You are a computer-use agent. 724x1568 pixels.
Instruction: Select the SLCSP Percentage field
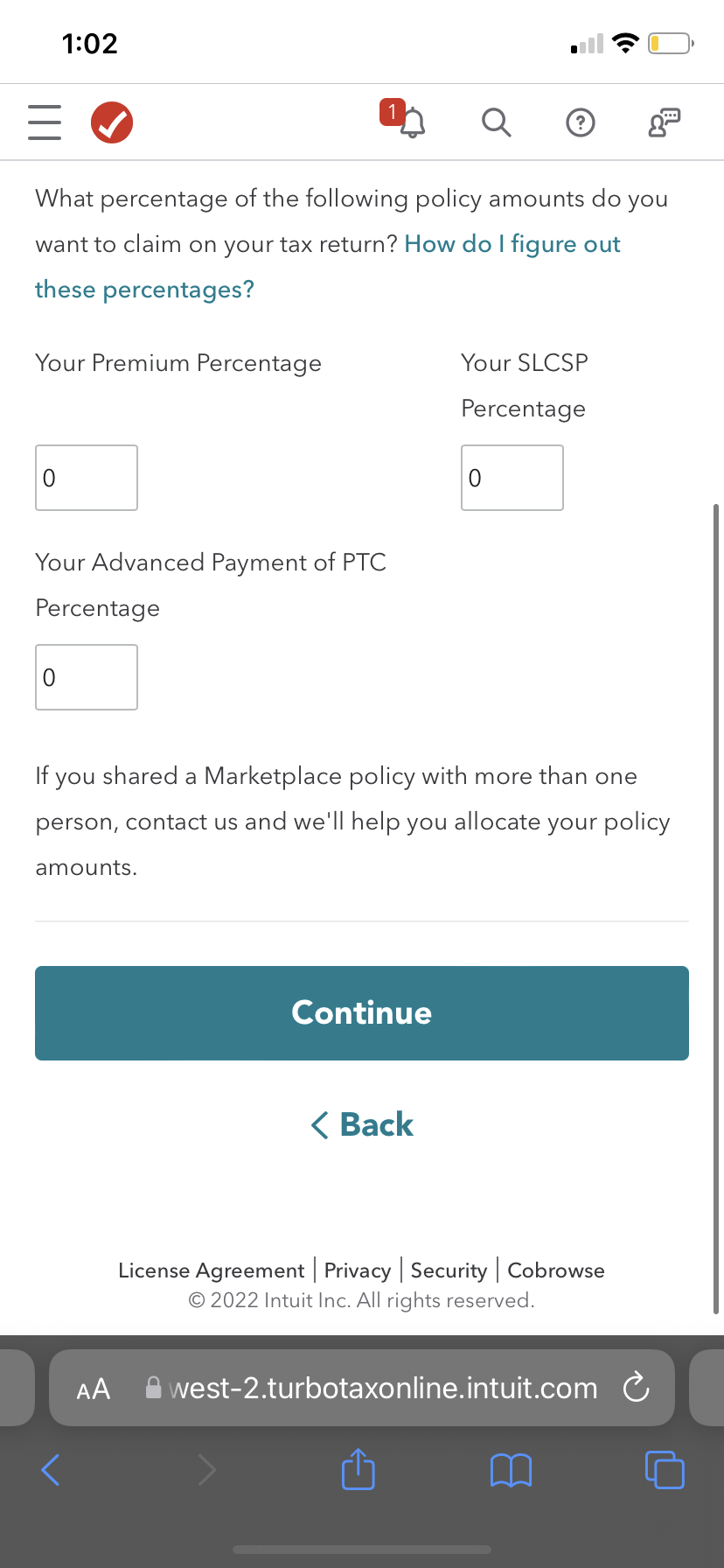512,478
